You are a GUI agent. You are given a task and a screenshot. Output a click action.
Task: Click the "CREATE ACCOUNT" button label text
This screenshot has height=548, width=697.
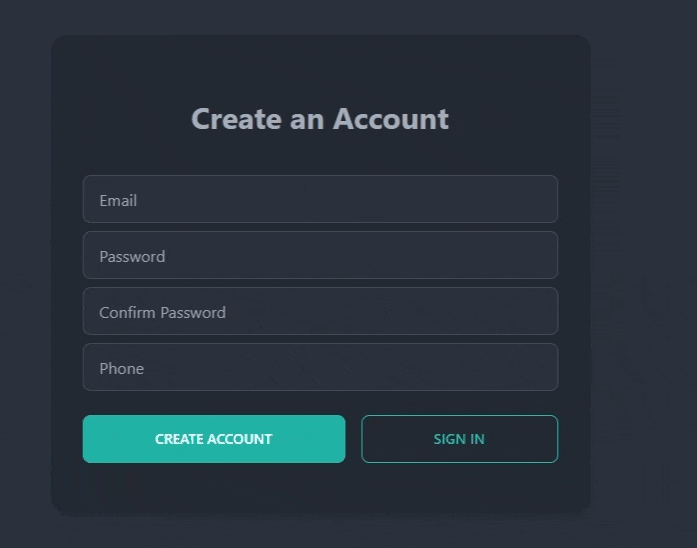tap(213, 439)
